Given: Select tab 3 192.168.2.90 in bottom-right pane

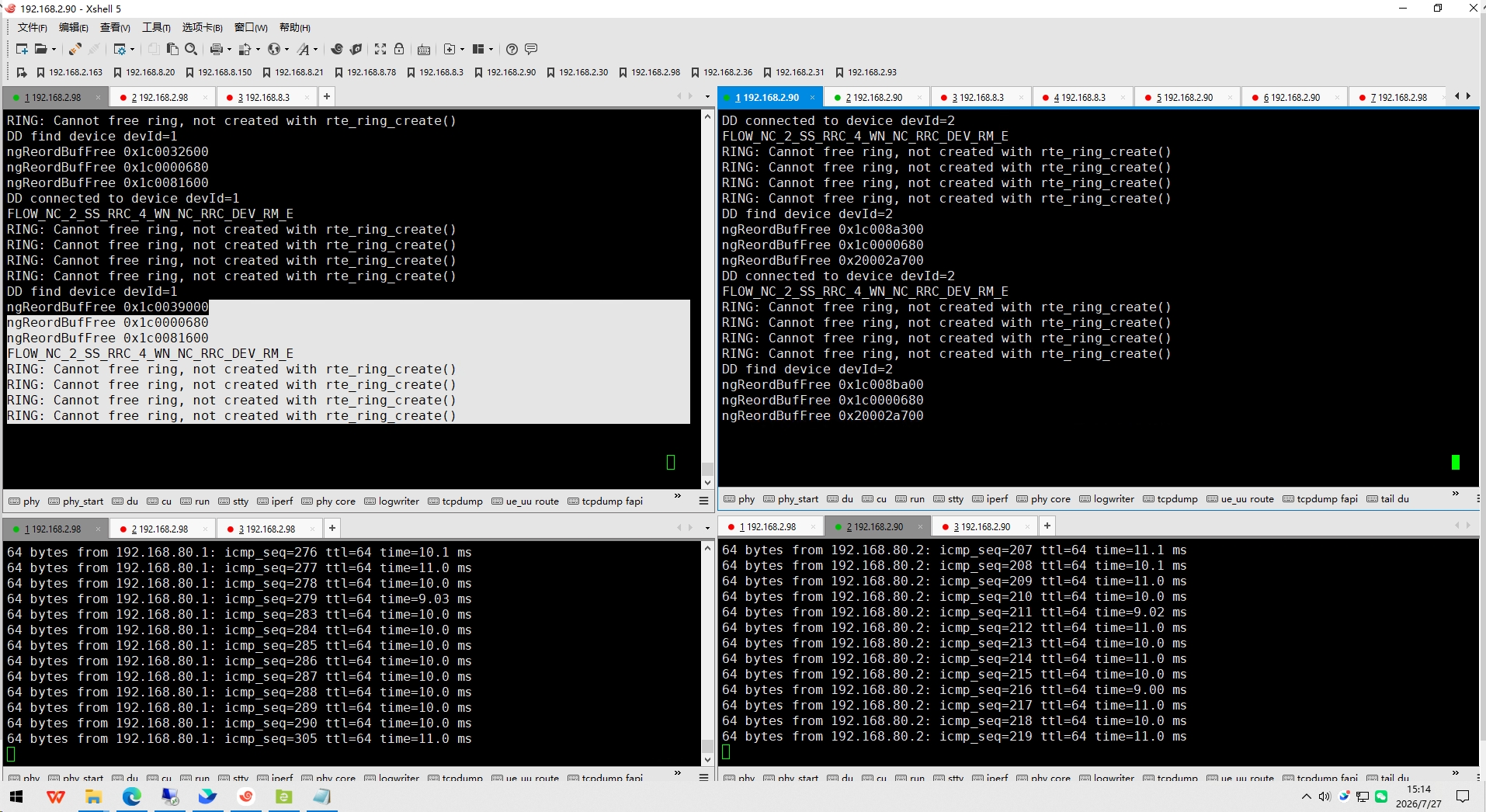Looking at the screenshot, I should (x=982, y=527).
